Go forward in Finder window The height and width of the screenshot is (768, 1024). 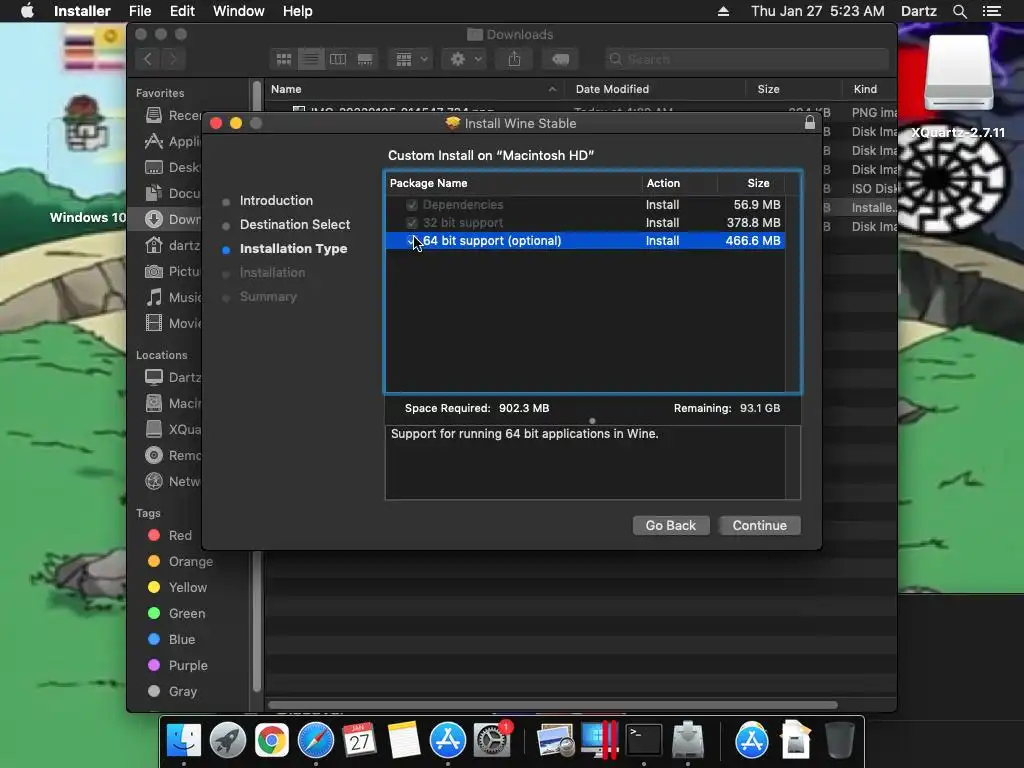point(173,59)
